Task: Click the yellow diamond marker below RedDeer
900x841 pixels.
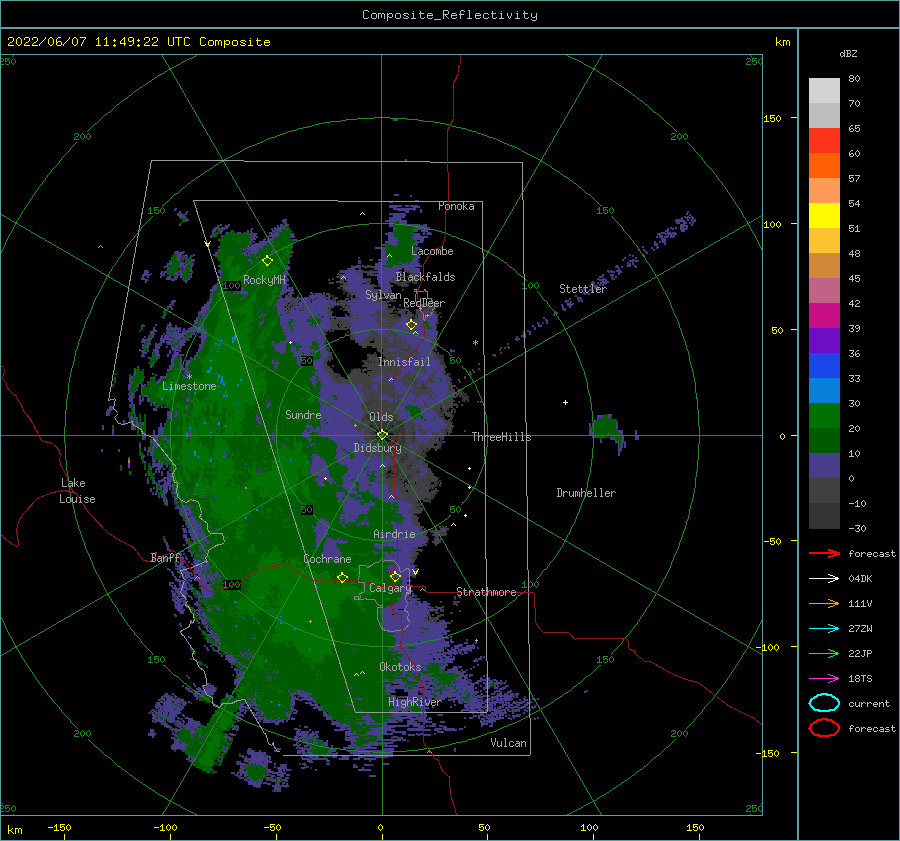Action: 411,325
